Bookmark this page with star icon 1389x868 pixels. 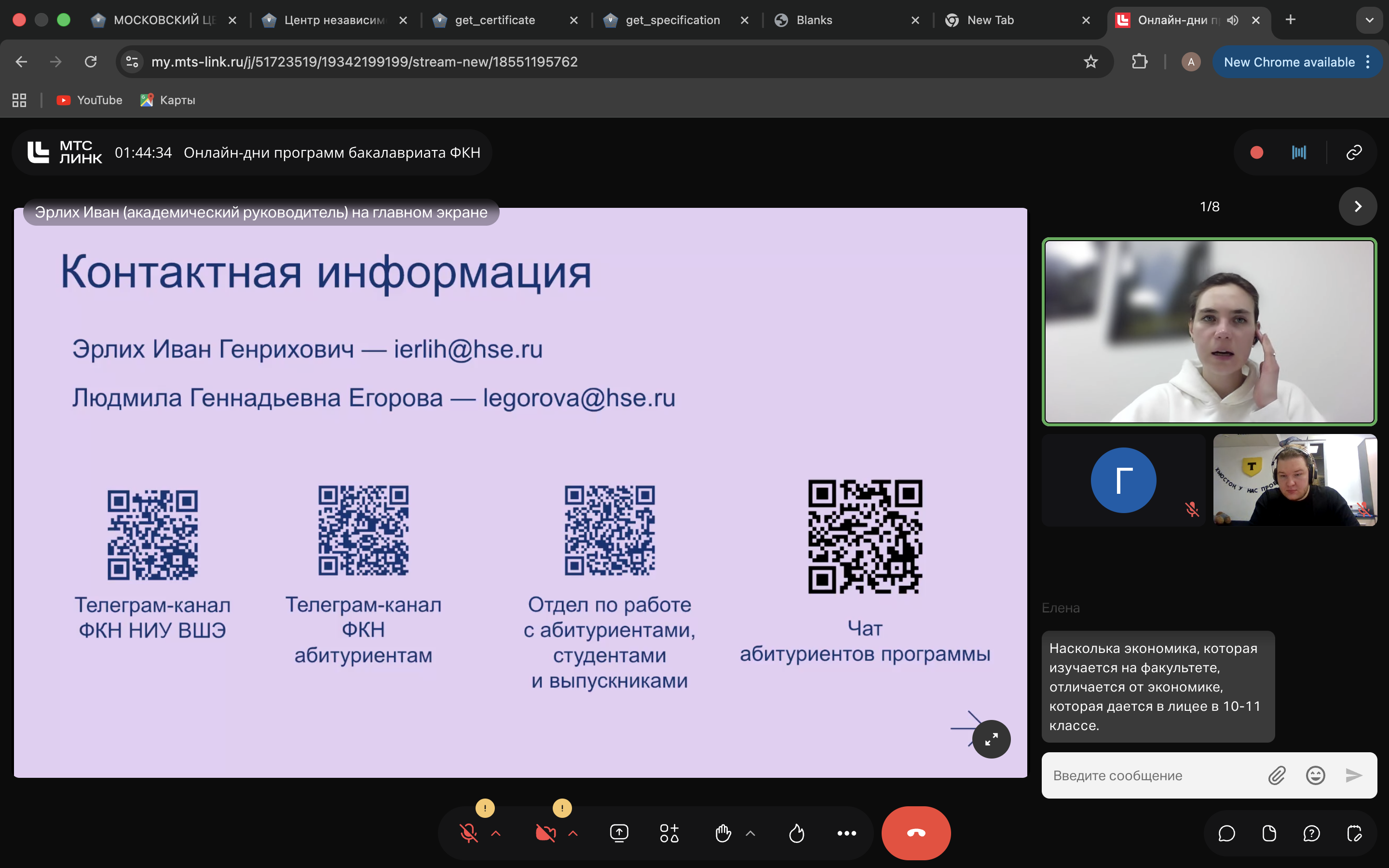(1090, 61)
